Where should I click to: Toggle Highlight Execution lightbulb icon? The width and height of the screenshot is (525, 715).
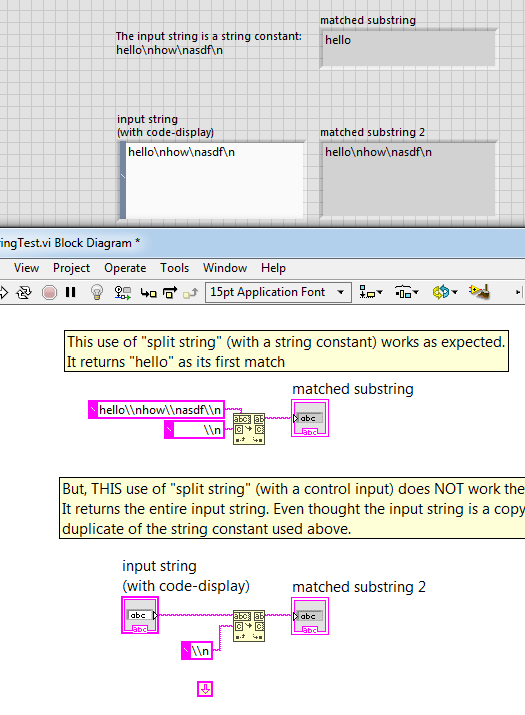pyautogui.click(x=97, y=292)
